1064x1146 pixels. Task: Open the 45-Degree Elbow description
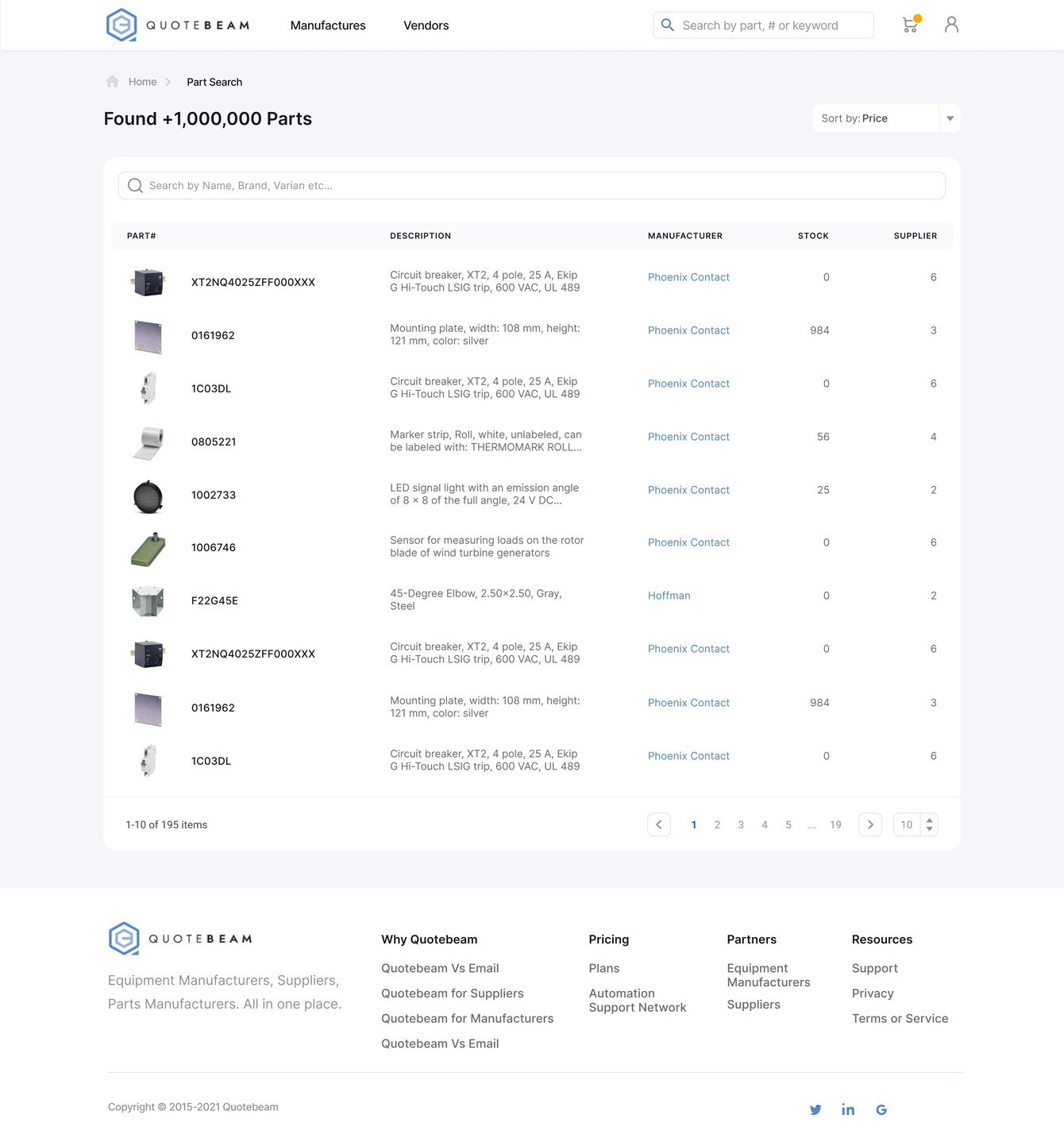[476, 600]
